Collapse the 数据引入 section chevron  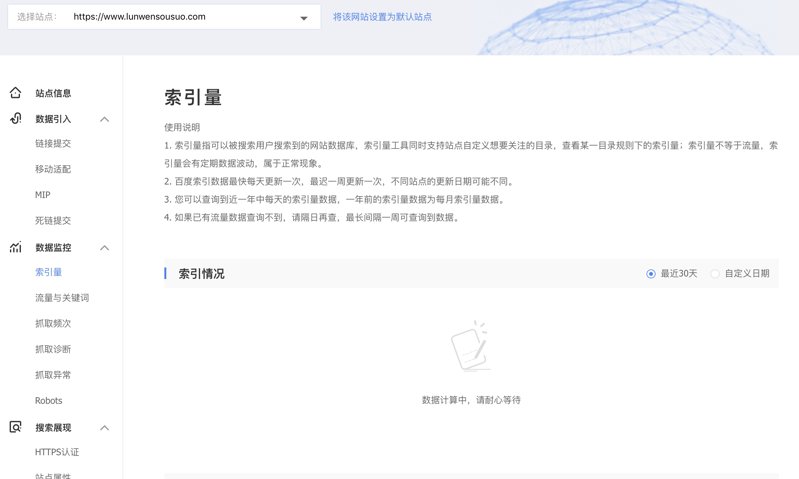(104, 119)
